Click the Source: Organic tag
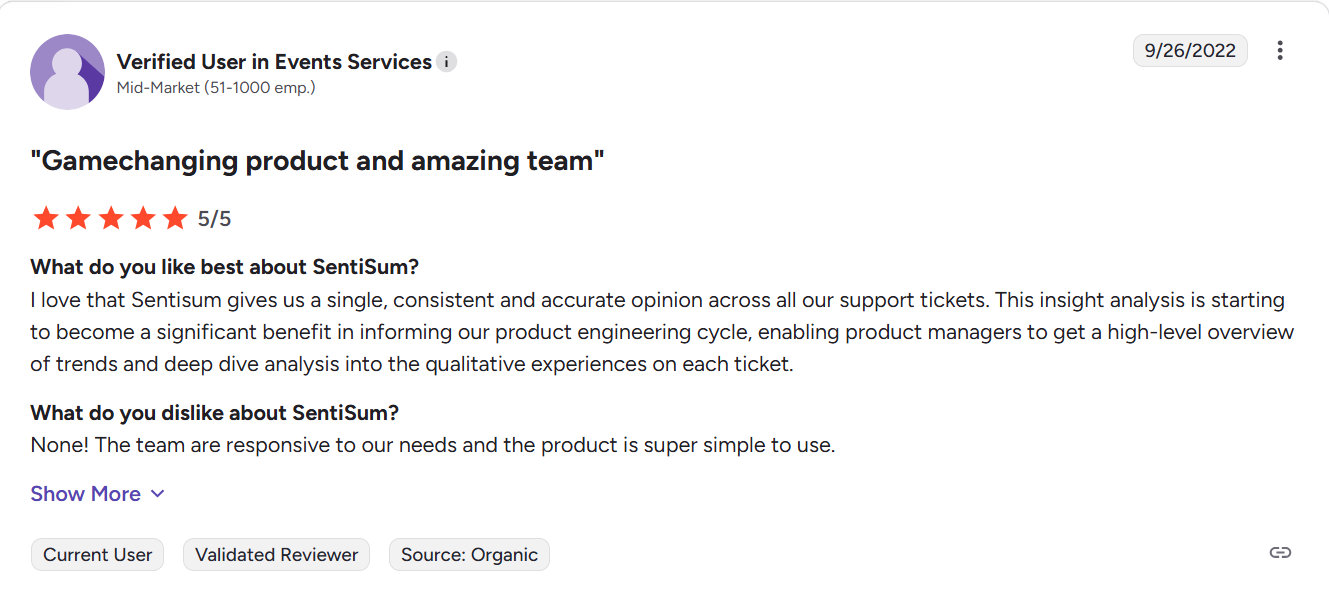This screenshot has height=591, width=1329. [469, 555]
